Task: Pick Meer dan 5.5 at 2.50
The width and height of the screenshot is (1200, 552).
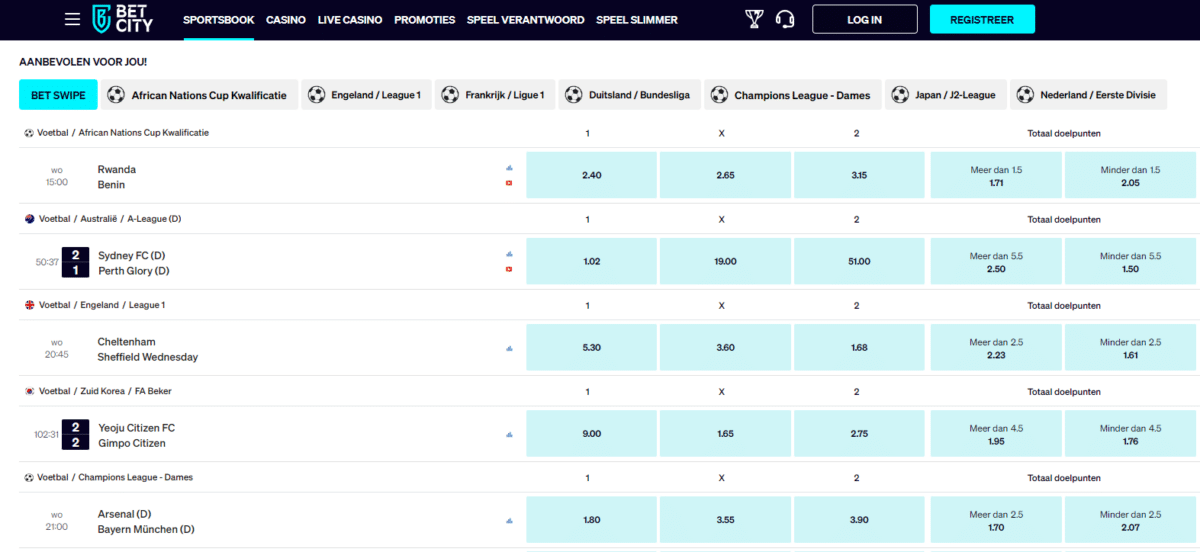Action: click(x=996, y=262)
